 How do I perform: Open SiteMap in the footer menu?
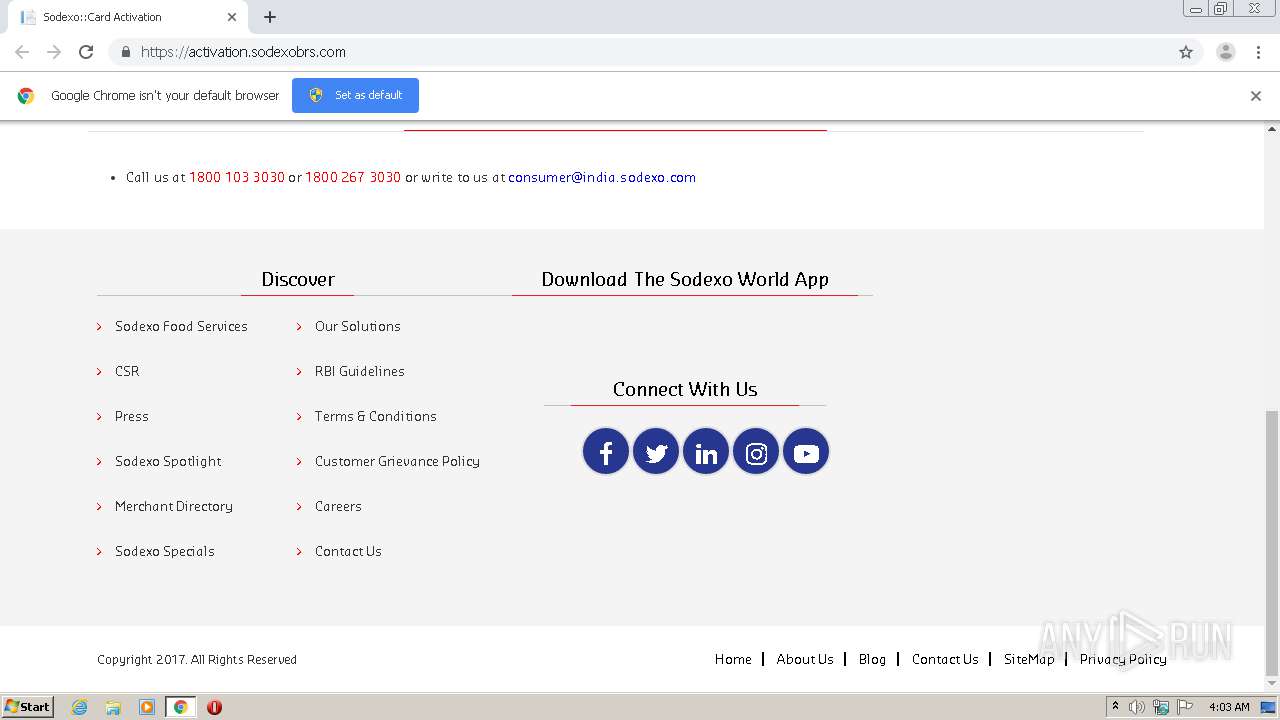click(1029, 659)
